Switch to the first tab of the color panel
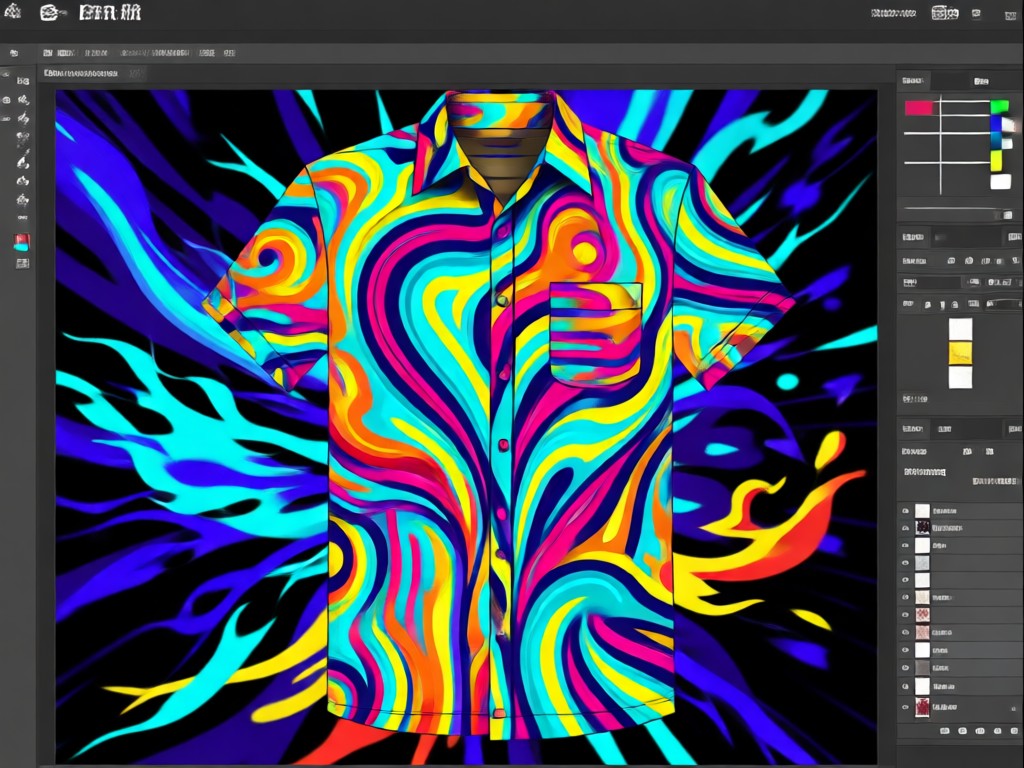The image size is (1024, 768). coord(912,81)
